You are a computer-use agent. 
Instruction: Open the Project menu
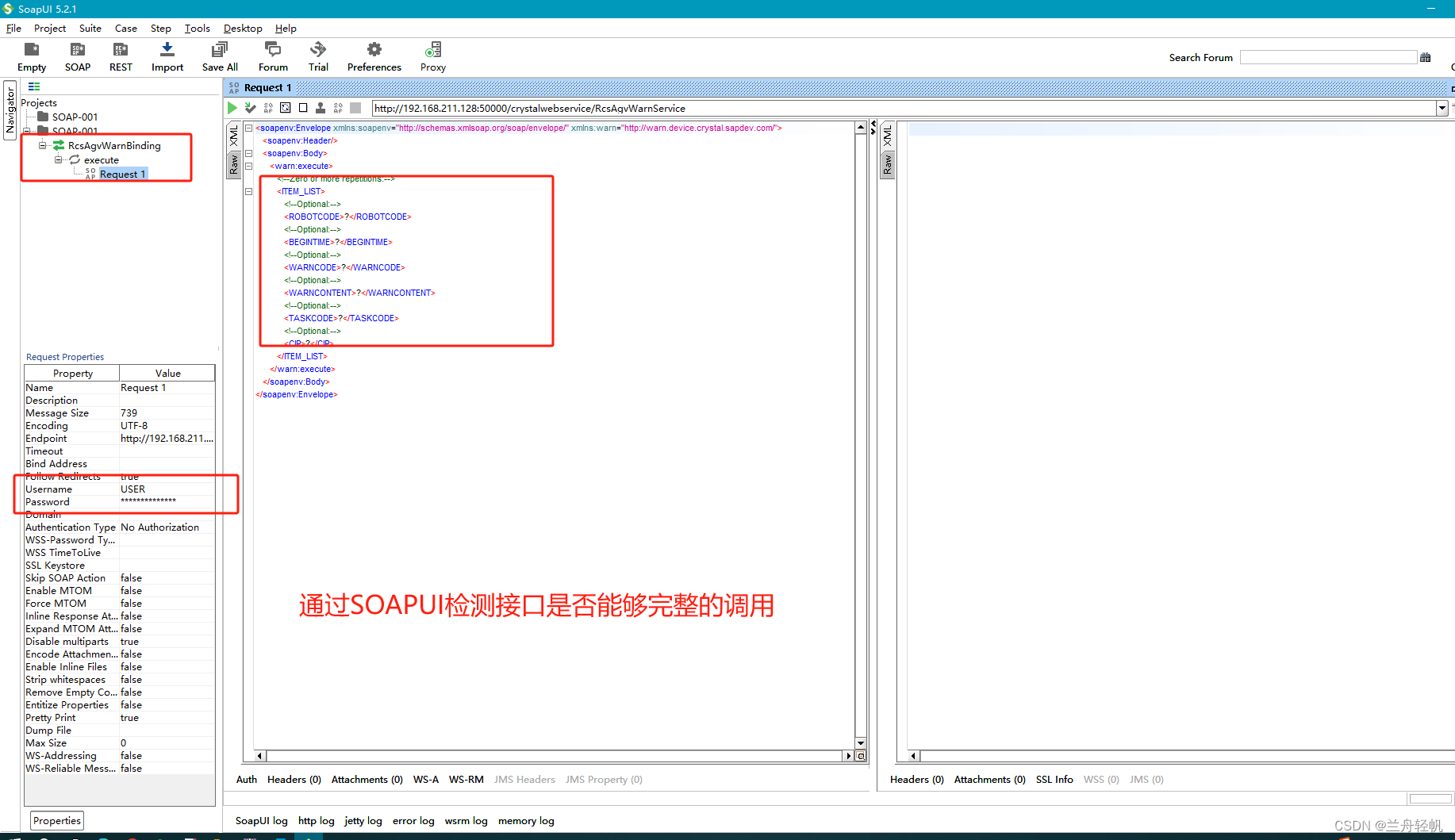coord(50,28)
